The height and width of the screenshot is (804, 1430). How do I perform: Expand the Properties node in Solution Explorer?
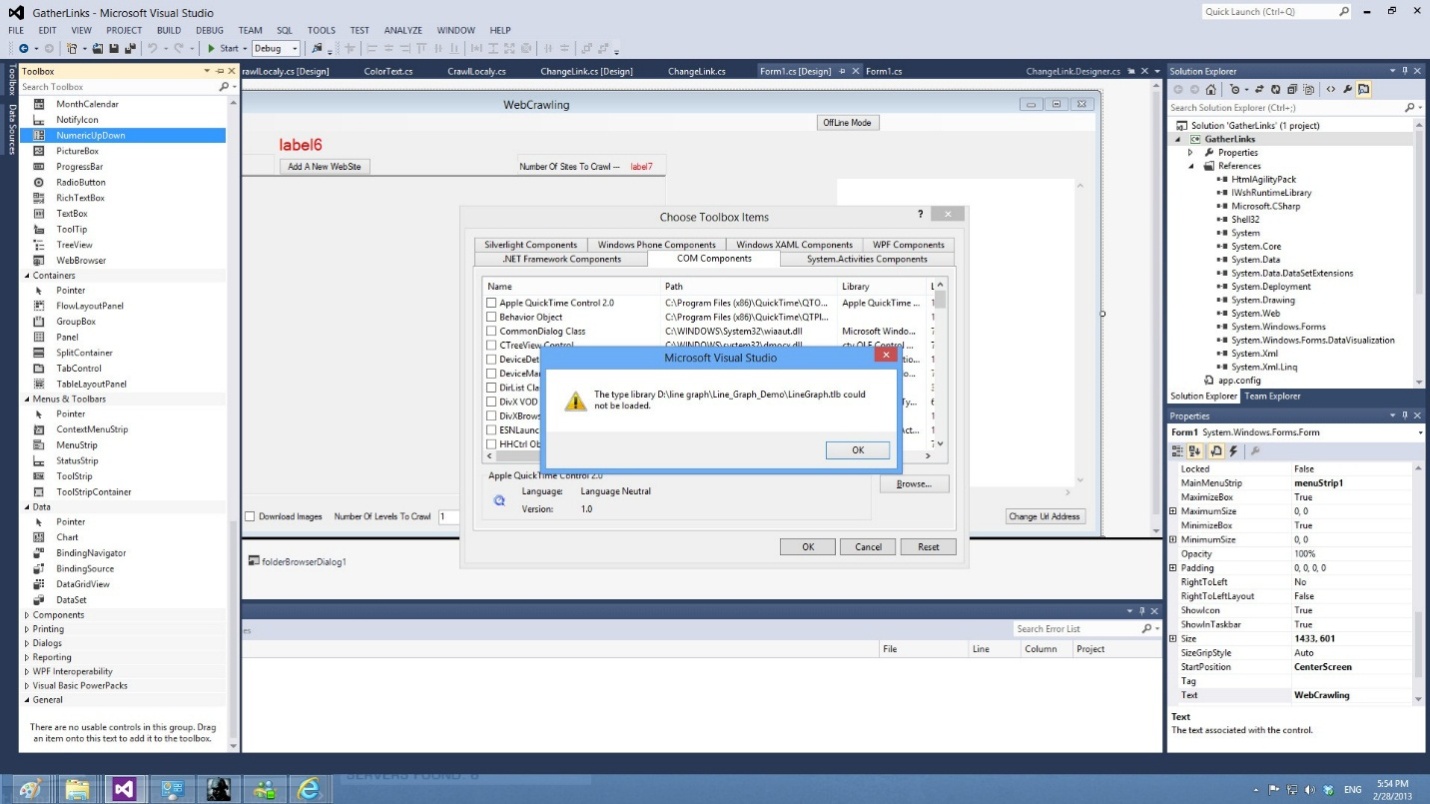click(1191, 153)
